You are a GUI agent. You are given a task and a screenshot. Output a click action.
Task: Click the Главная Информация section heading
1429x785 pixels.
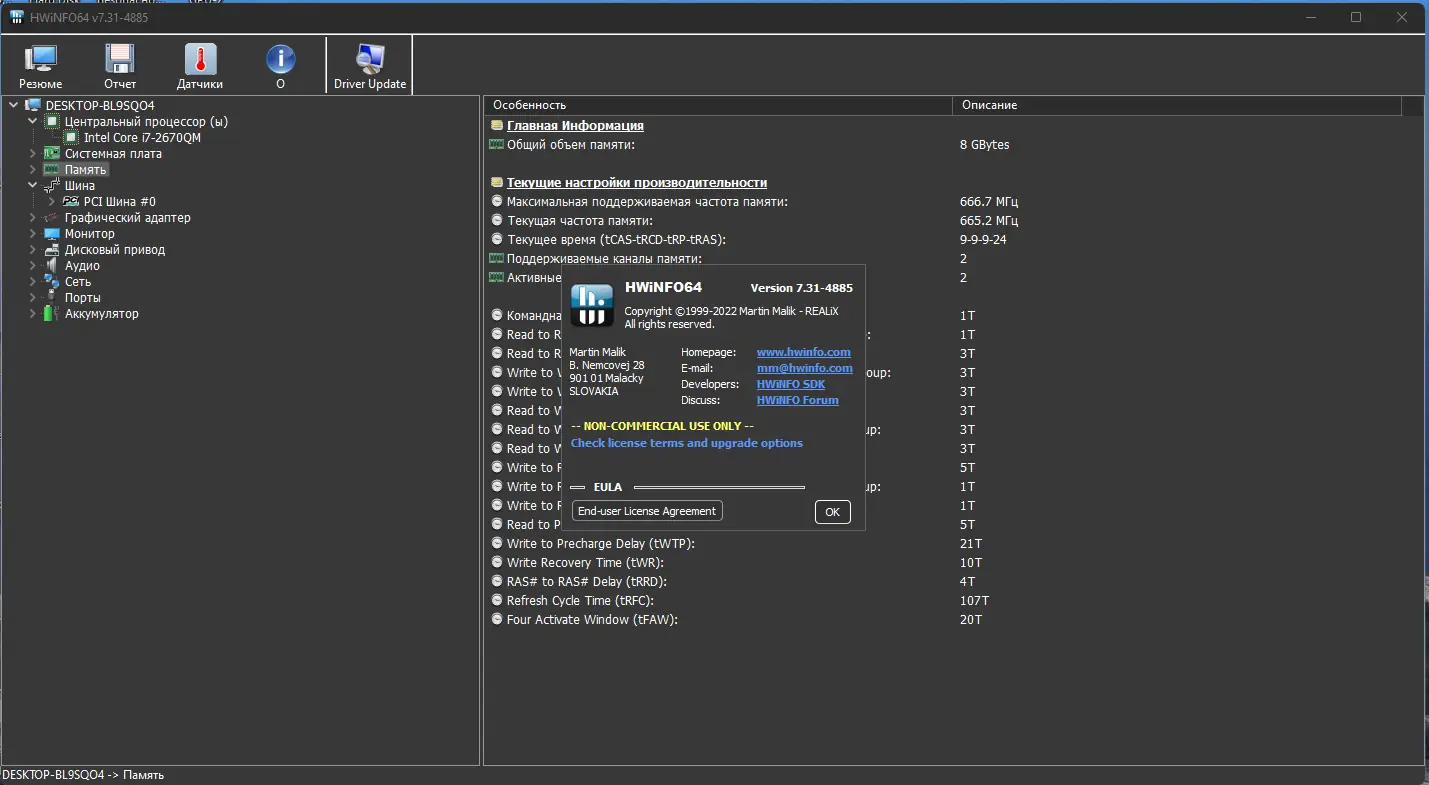(575, 126)
